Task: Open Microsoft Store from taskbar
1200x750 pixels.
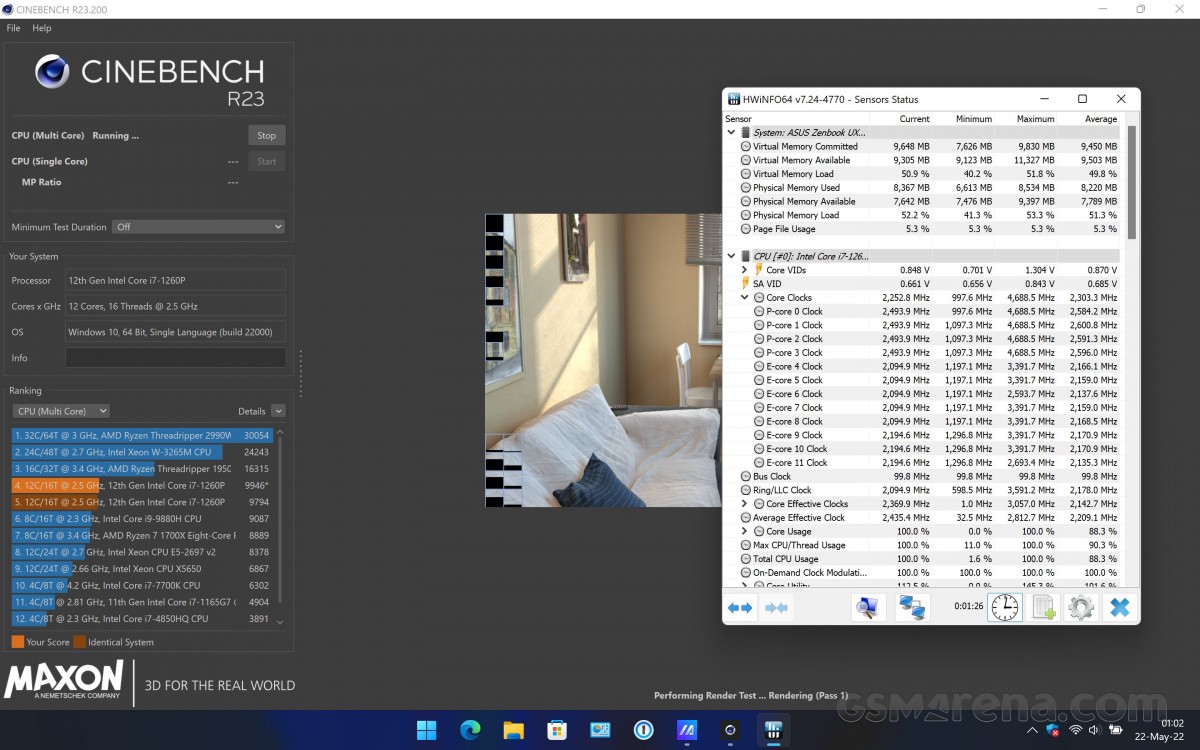Action: [x=556, y=730]
